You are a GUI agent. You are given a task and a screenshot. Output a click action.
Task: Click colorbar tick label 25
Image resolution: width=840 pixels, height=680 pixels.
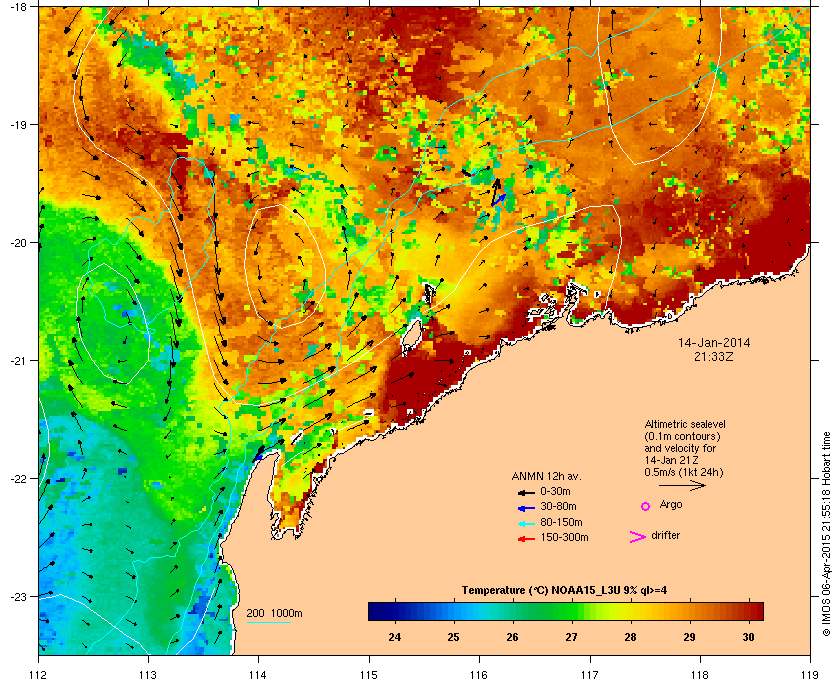[x=454, y=637]
